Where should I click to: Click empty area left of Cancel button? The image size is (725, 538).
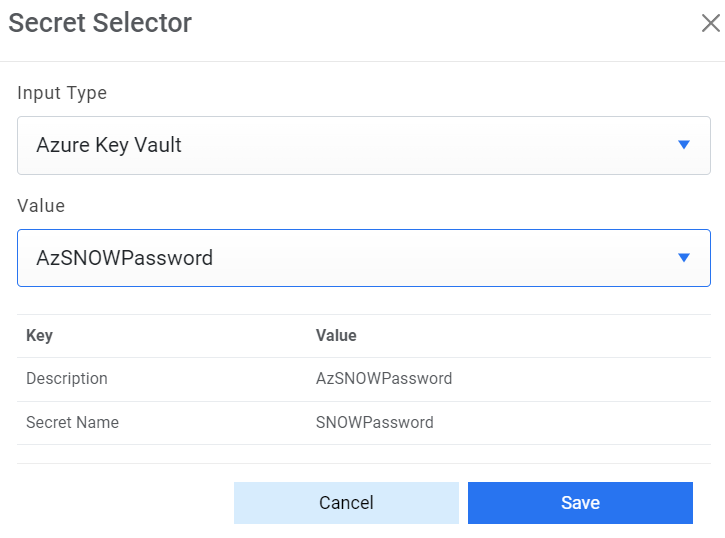(120, 503)
